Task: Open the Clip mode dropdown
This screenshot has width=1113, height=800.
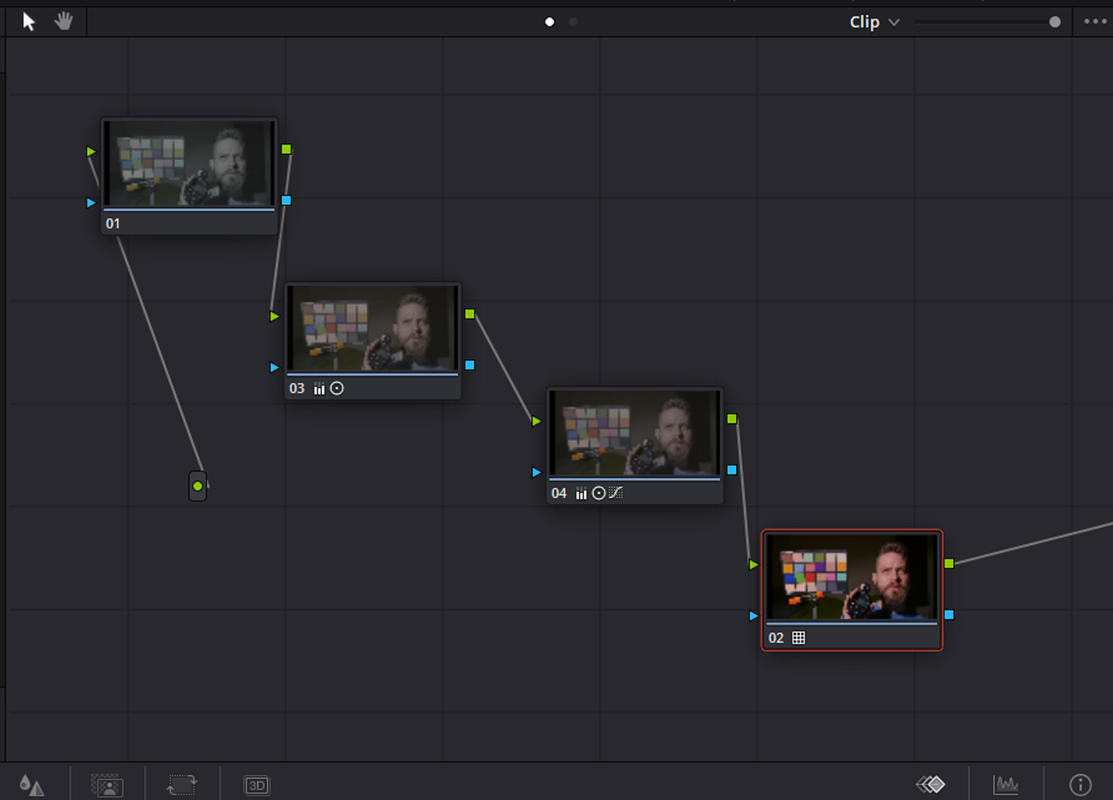Action: click(874, 22)
